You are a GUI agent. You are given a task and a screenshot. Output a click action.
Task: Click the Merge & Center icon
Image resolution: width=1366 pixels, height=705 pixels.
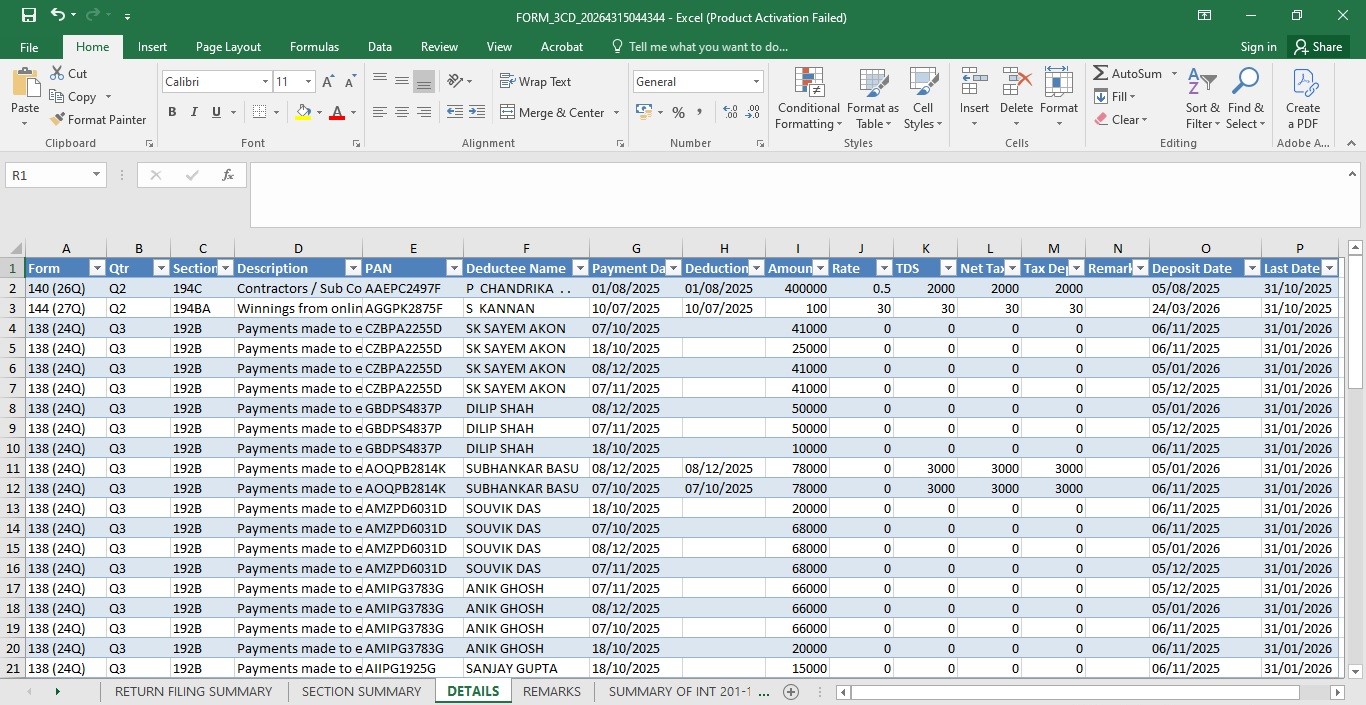click(x=507, y=113)
